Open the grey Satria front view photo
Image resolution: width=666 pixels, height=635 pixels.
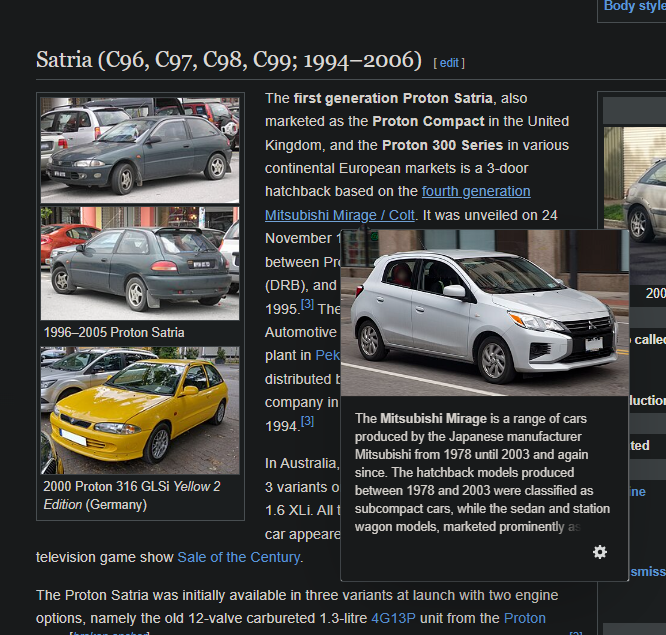click(x=140, y=150)
